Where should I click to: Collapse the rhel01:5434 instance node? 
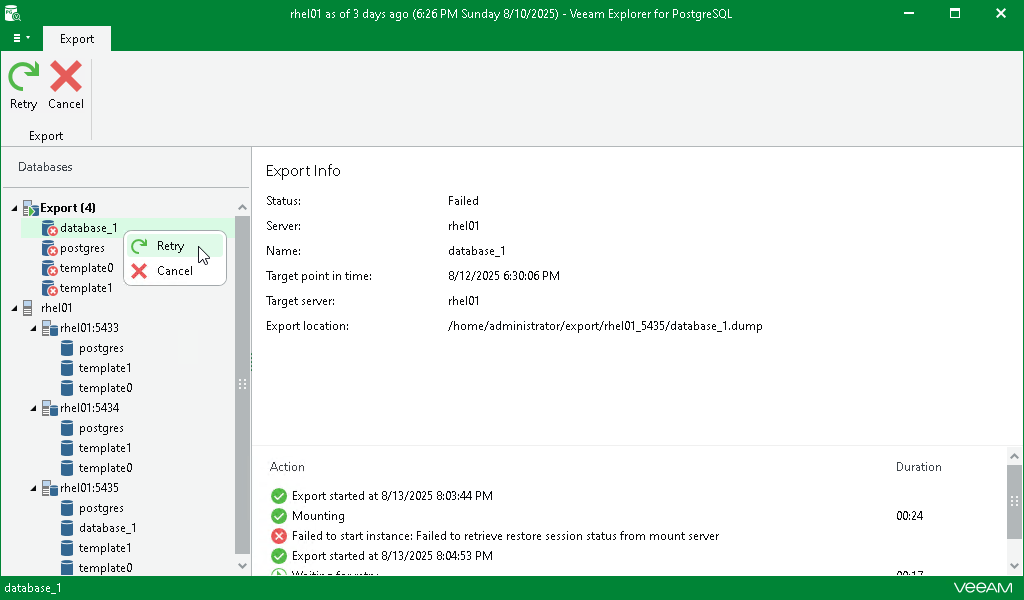click(33, 409)
